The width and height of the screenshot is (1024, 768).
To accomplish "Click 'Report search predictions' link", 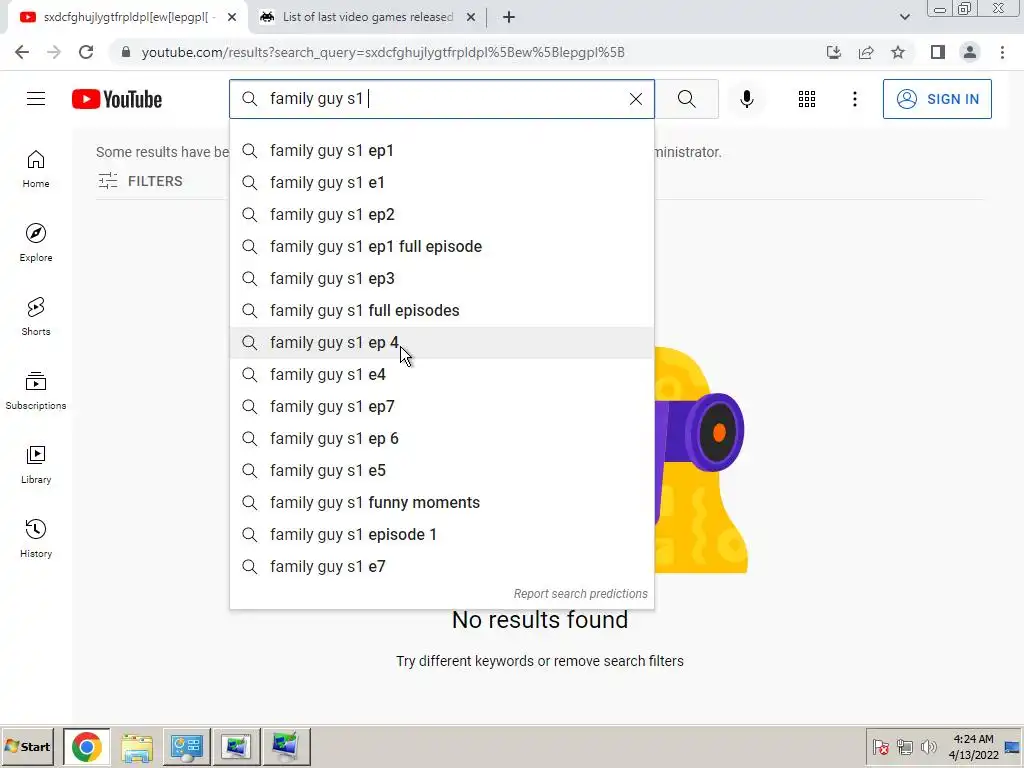I will click(581, 594).
